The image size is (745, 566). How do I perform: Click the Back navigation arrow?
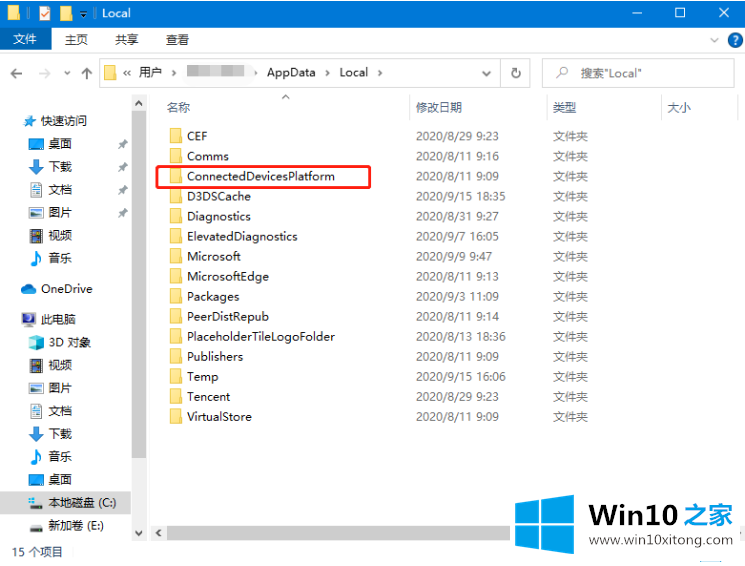tap(17, 73)
